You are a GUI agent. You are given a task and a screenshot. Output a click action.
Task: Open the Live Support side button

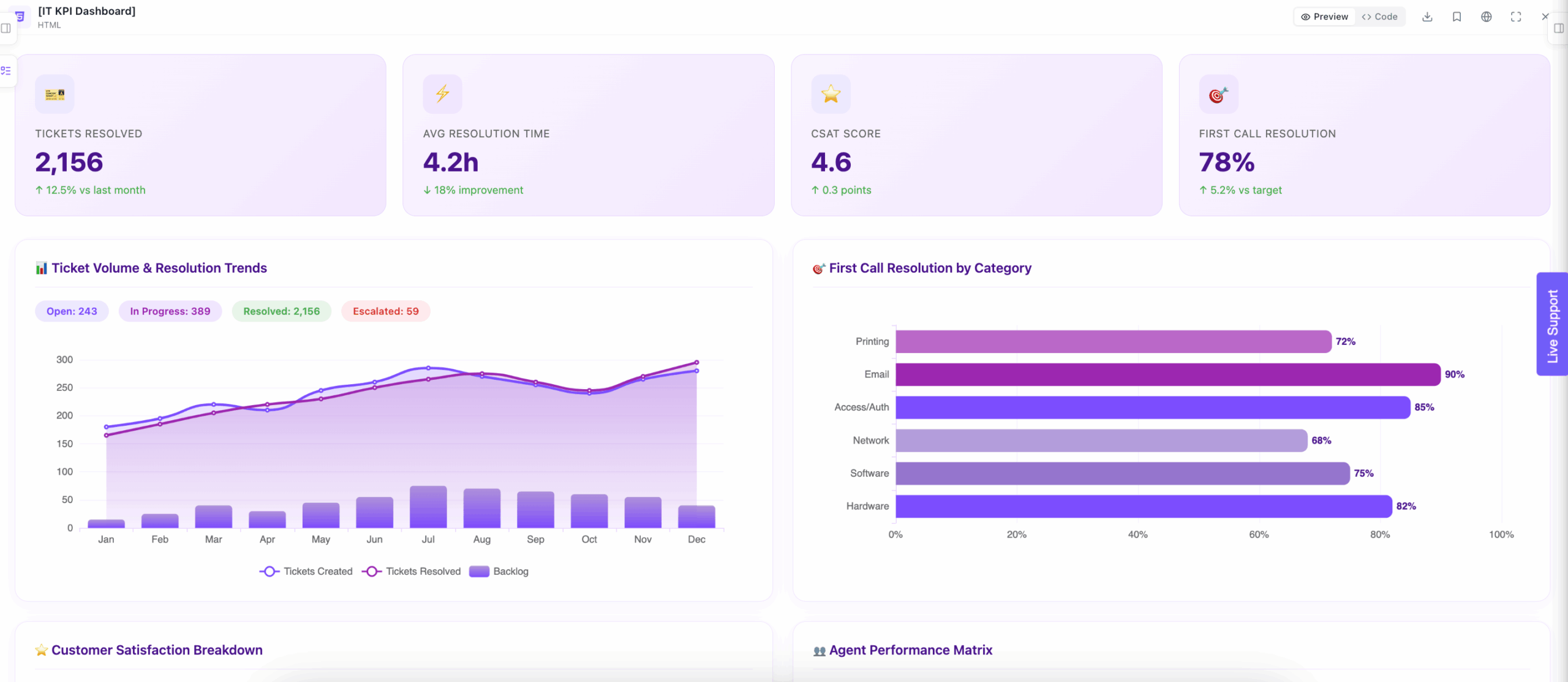[x=1552, y=324]
